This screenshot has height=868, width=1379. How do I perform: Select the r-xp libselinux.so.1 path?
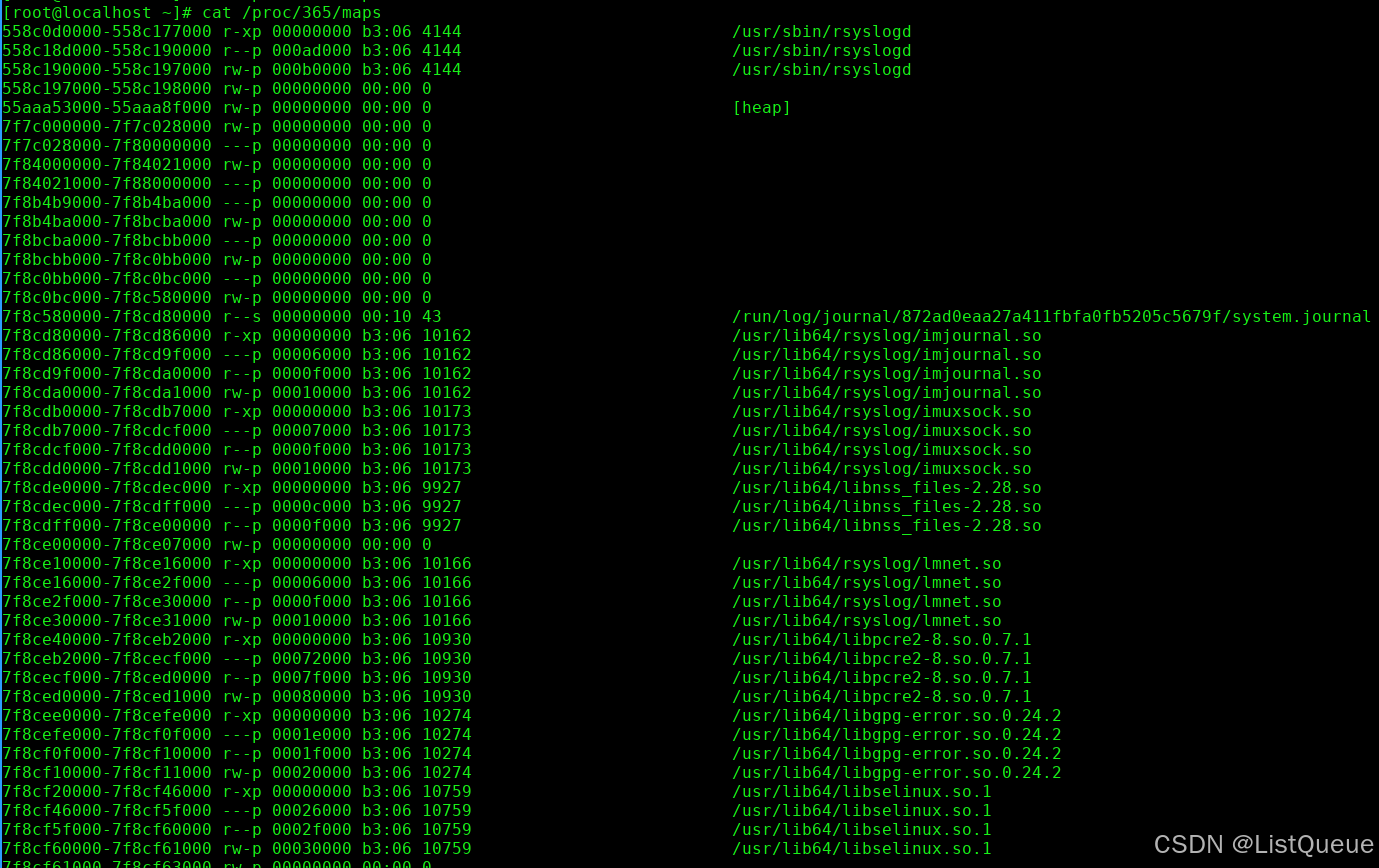tap(862, 792)
